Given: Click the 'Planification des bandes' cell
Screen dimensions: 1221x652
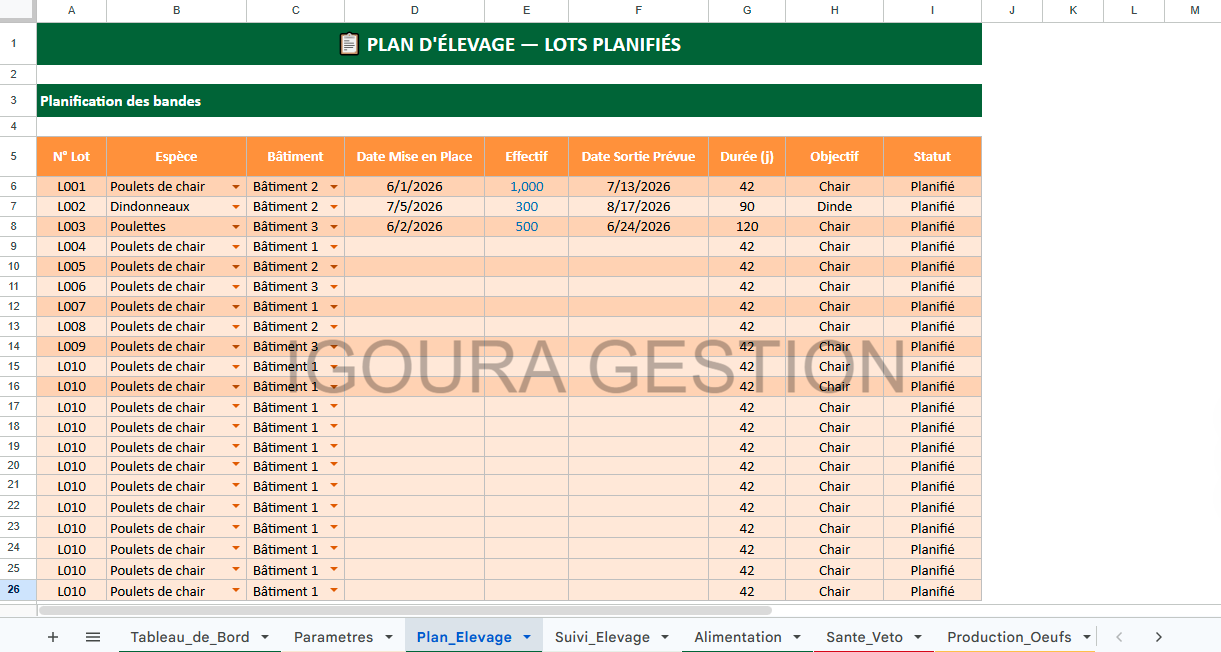Looking at the screenshot, I should coord(510,101).
